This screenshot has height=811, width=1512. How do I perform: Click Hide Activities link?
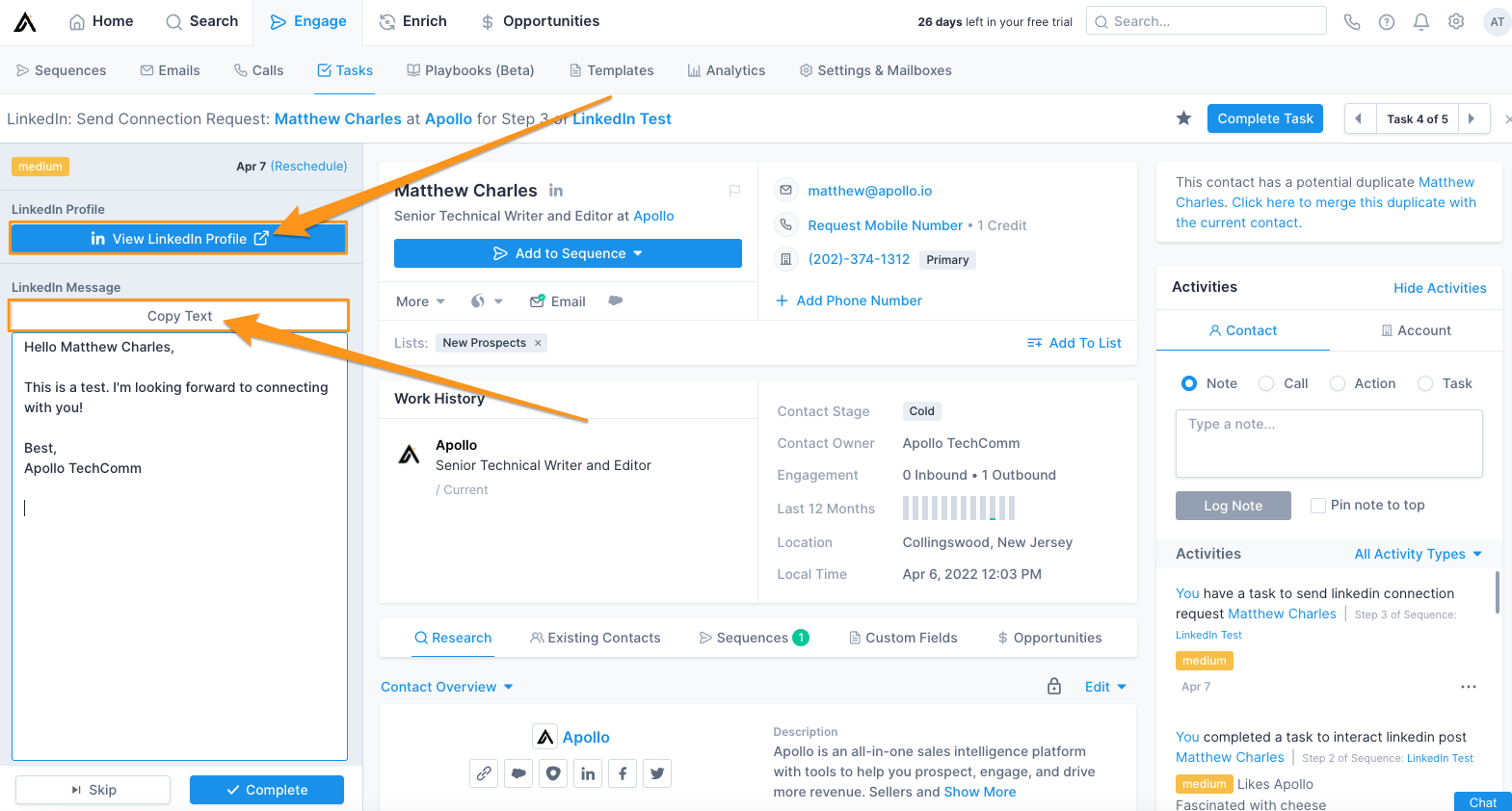[1440, 288]
